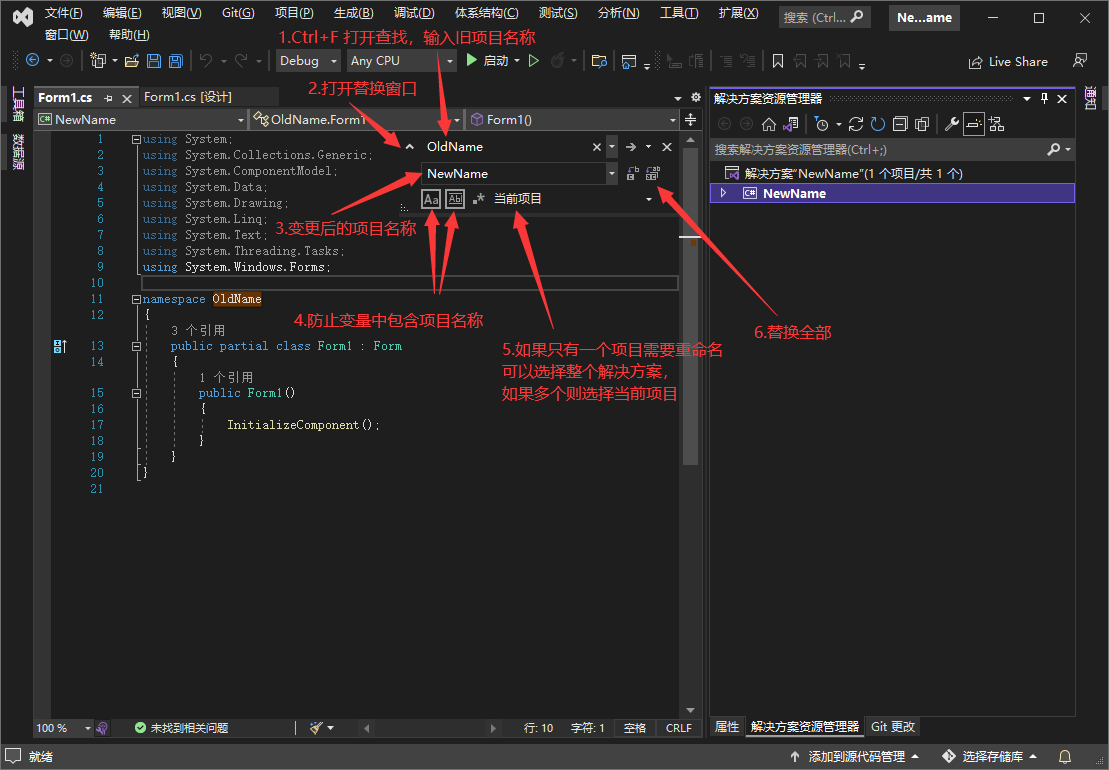Viewport: 1109px width, 770px height.
Task: Toggle match case (Aa) in replace window
Action: click(x=430, y=199)
